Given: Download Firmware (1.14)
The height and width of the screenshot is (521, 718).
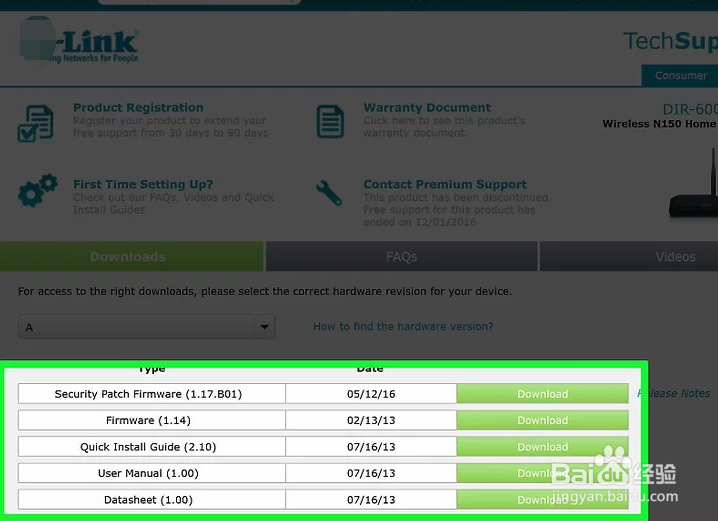Looking at the screenshot, I should click(x=542, y=420).
